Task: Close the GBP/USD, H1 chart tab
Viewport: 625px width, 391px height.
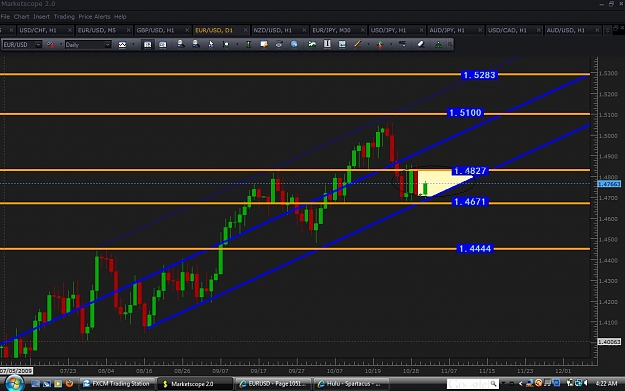Action: pyautogui.click(x=187, y=30)
